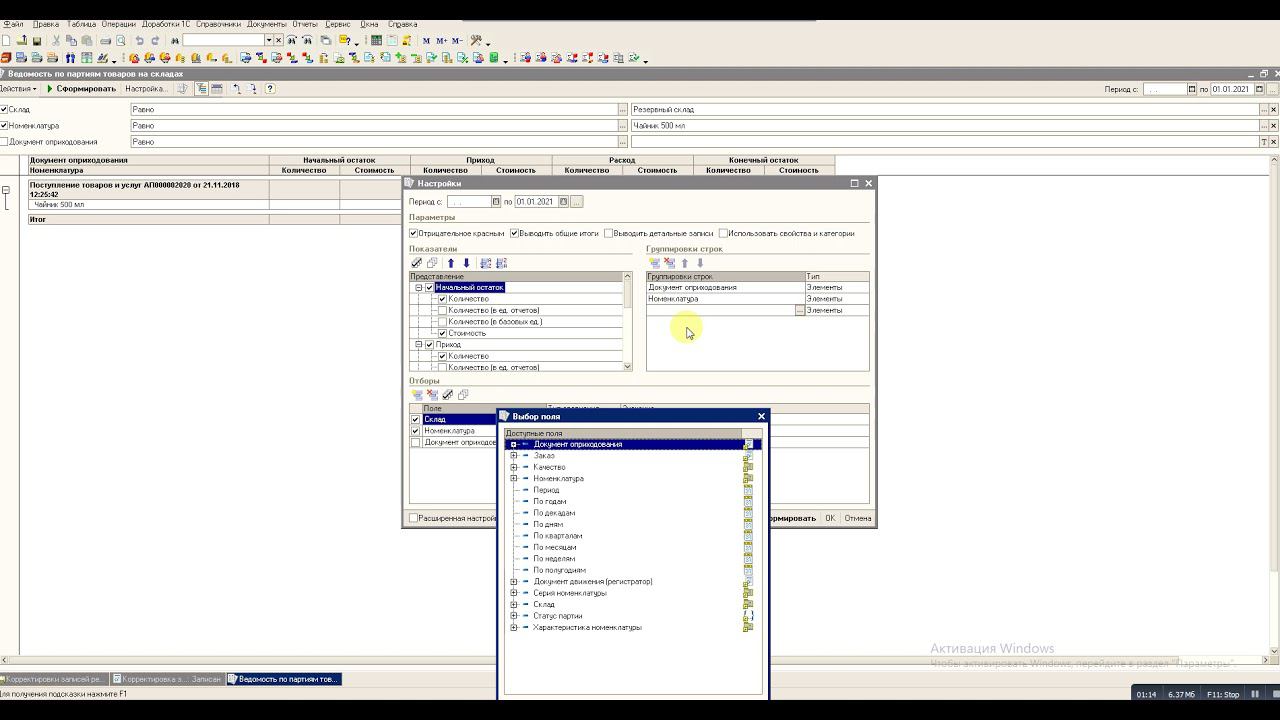The width and height of the screenshot is (1280, 720).
Task: Click the green Сформировать run button in report toolbar
Action: click(x=81, y=89)
